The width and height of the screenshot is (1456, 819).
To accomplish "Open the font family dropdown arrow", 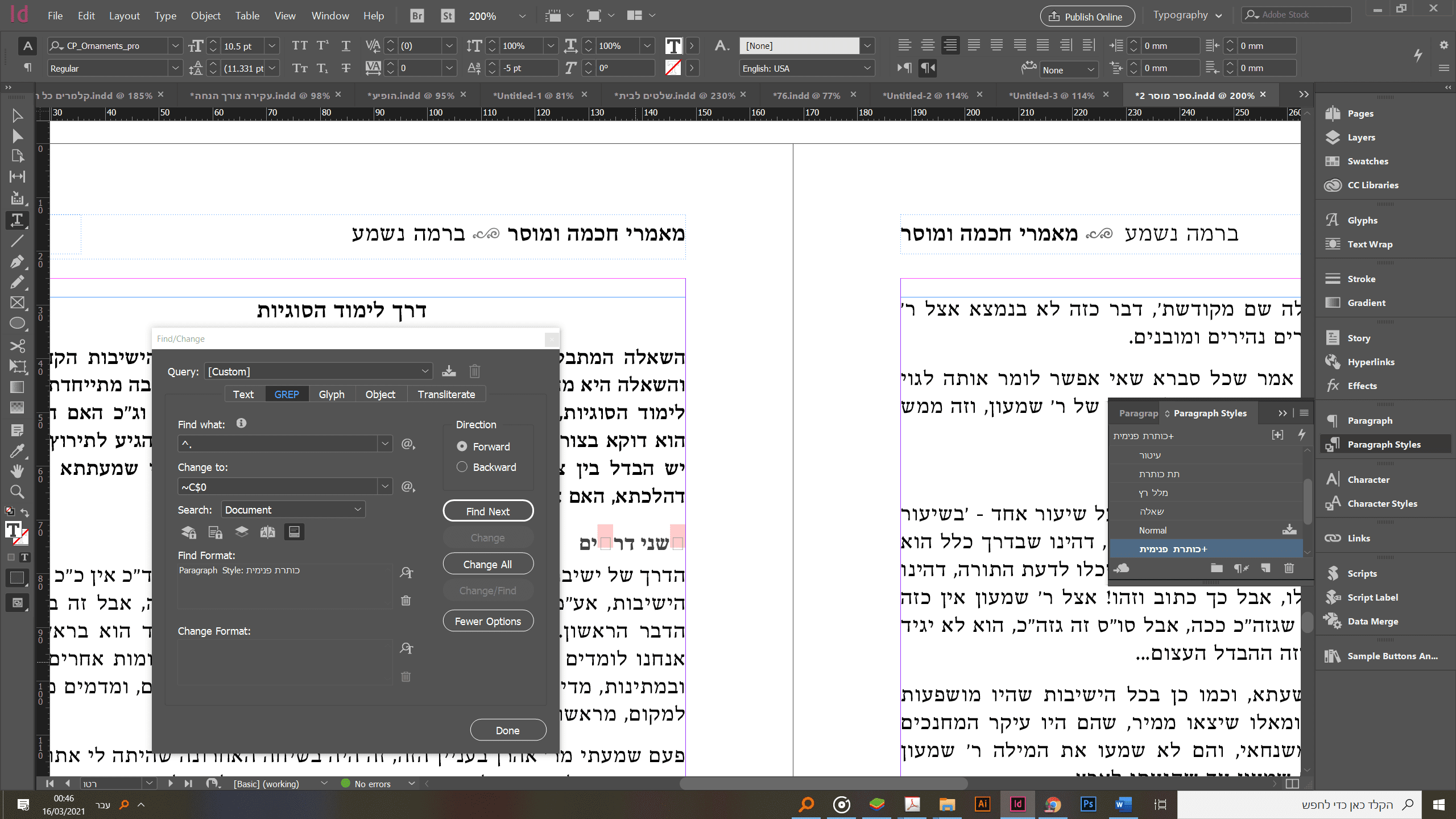I will tap(175, 45).
